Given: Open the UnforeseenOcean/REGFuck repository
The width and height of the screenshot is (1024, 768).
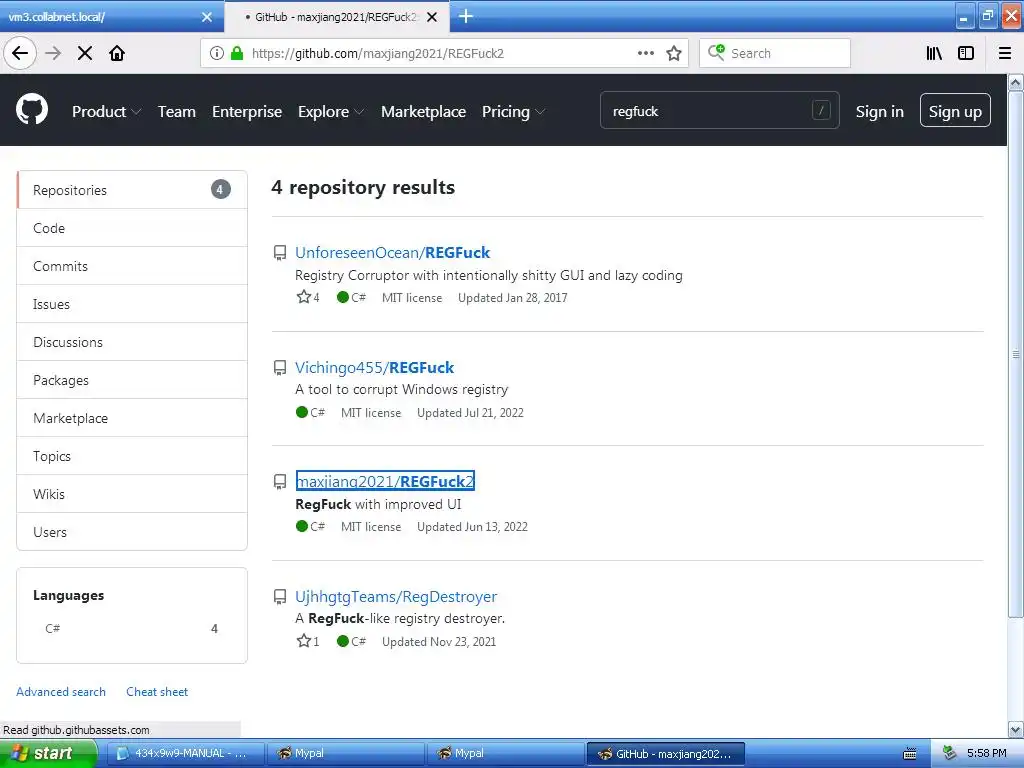Looking at the screenshot, I should pyautogui.click(x=392, y=253).
